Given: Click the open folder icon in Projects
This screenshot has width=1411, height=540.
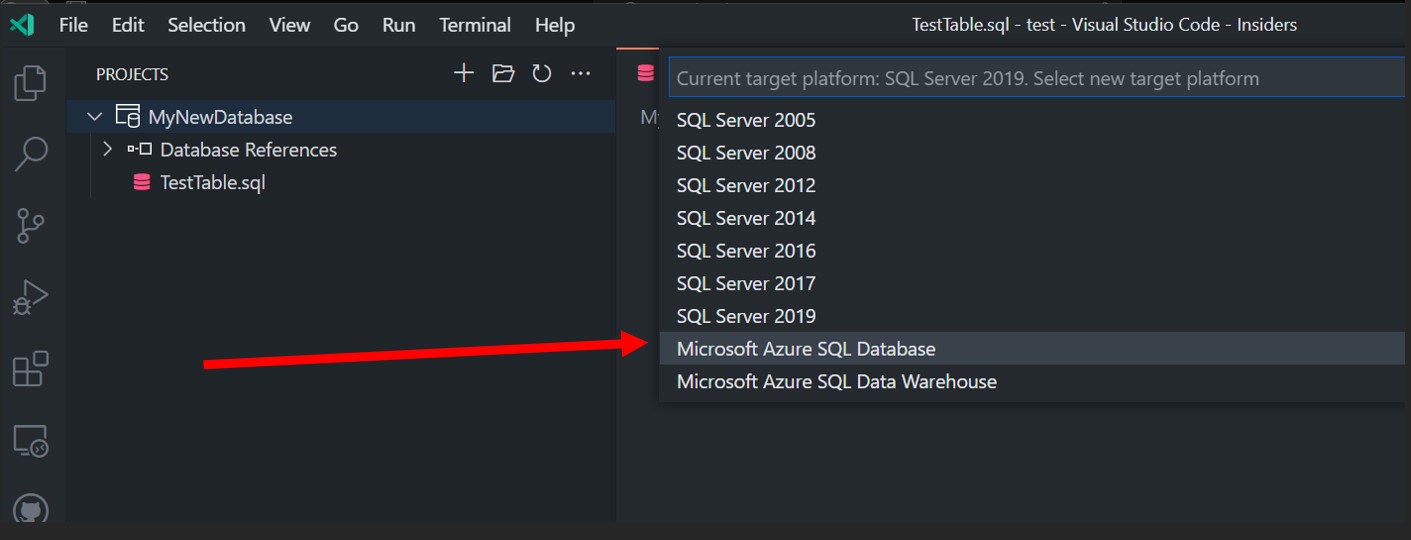Looking at the screenshot, I should pos(503,73).
